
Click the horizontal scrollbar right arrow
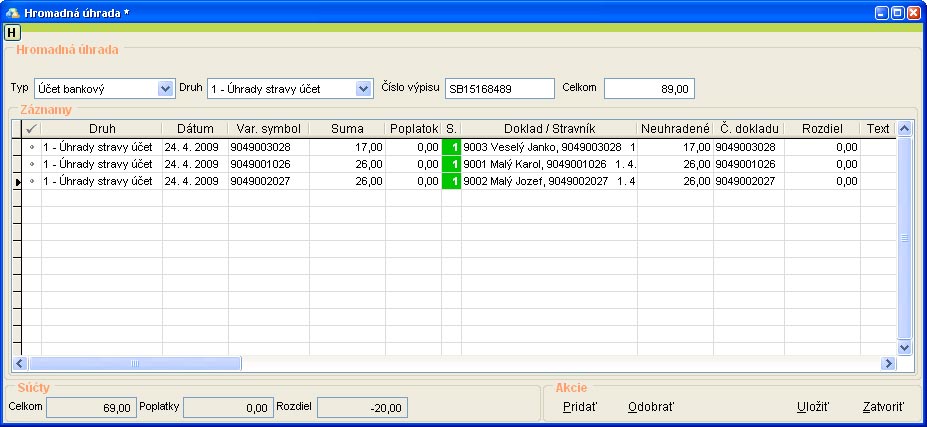(x=886, y=364)
